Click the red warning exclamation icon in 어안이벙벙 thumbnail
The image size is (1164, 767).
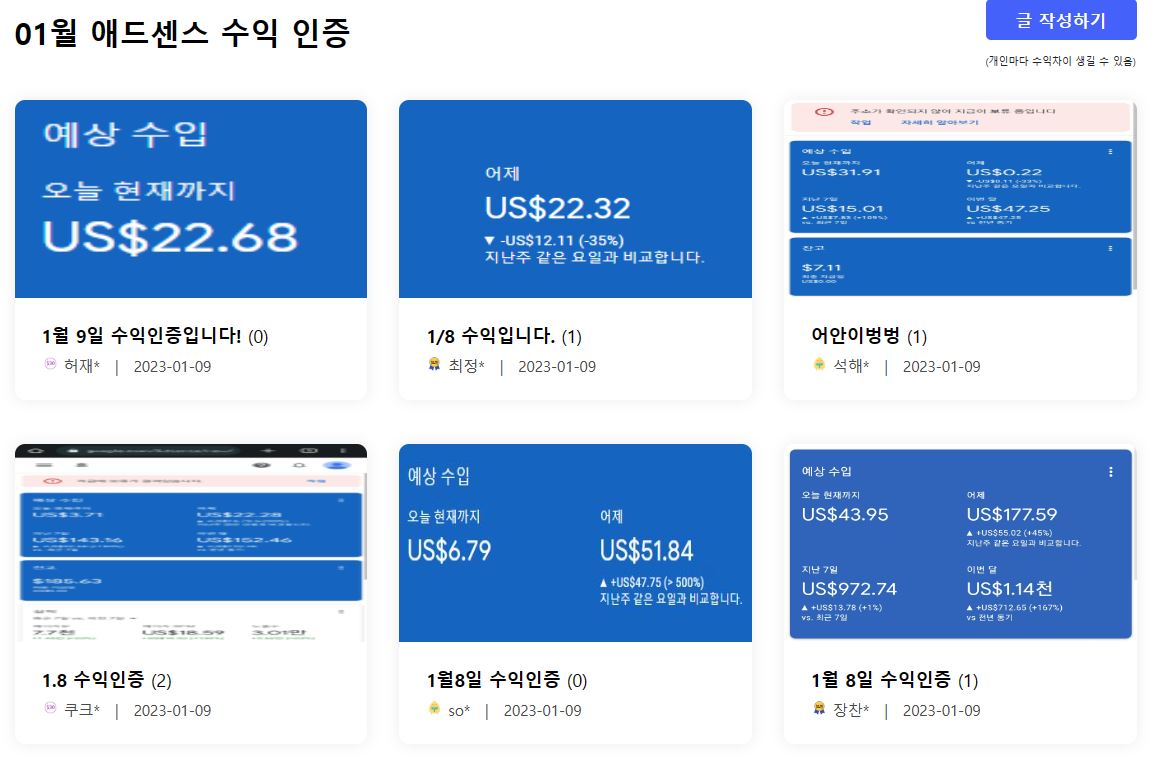click(x=823, y=112)
